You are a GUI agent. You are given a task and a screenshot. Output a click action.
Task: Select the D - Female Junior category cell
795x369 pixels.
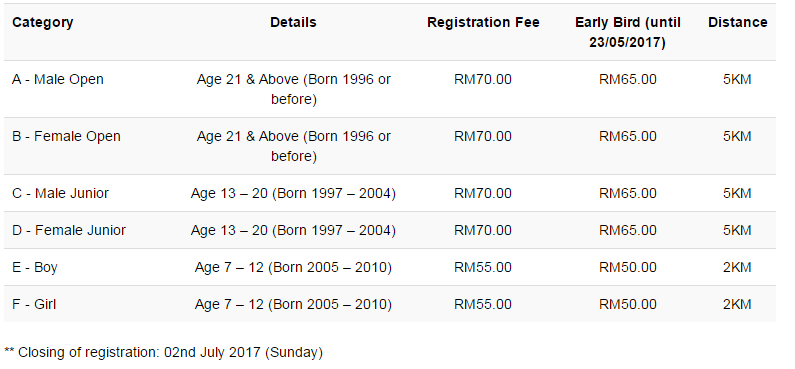point(69,231)
